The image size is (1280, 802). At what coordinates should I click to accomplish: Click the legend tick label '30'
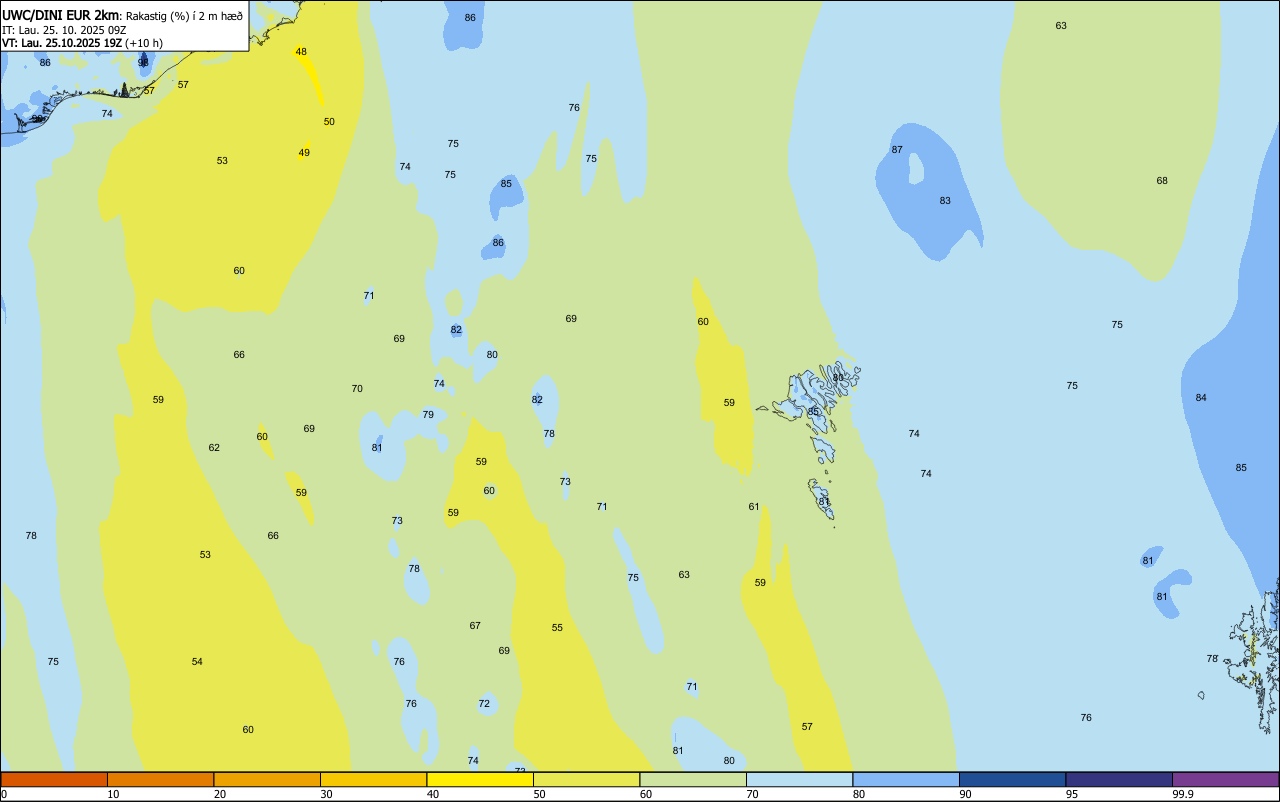[x=326, y=794]
